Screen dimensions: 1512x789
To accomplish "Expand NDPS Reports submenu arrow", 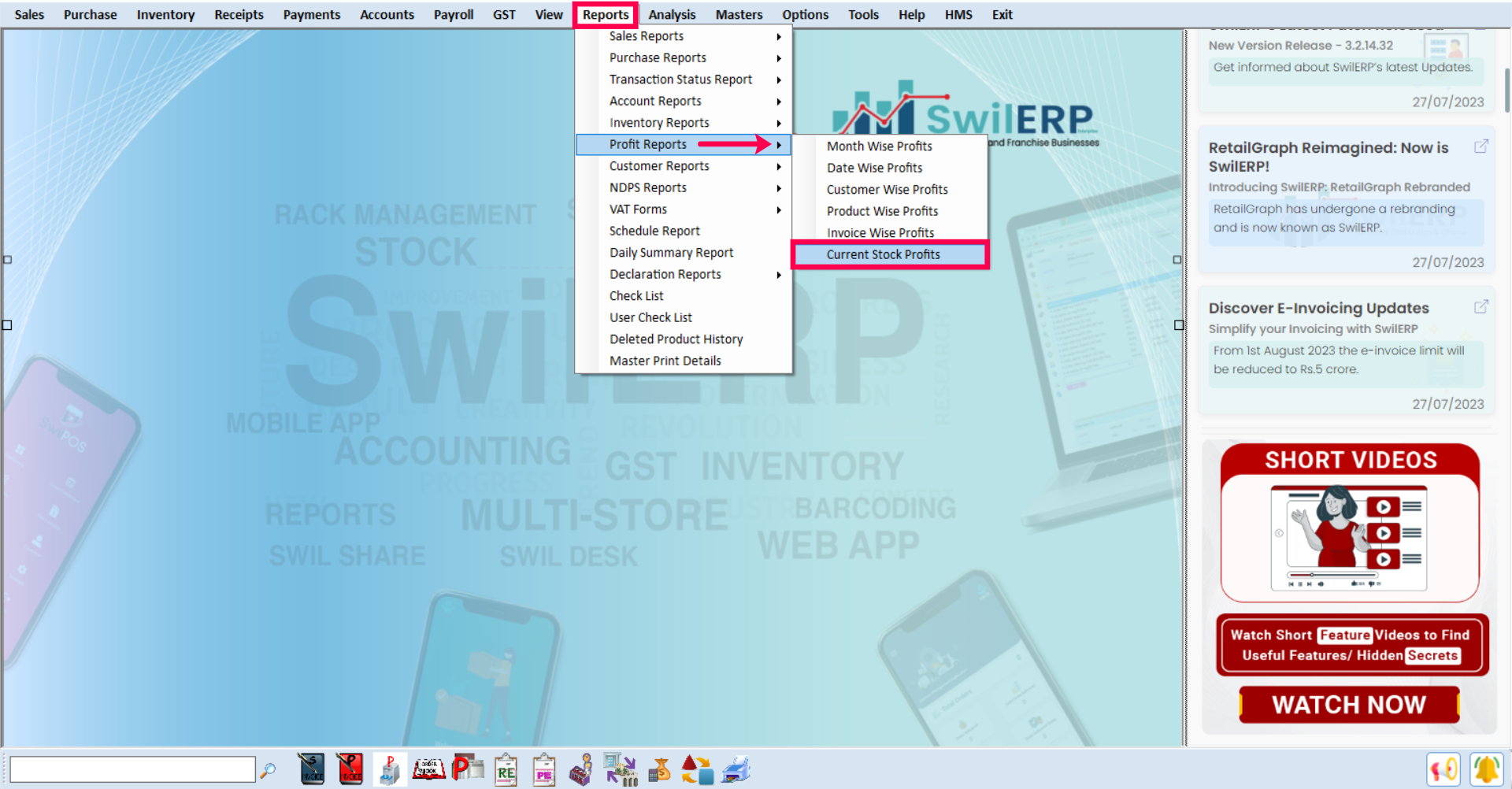I will 779,188.
